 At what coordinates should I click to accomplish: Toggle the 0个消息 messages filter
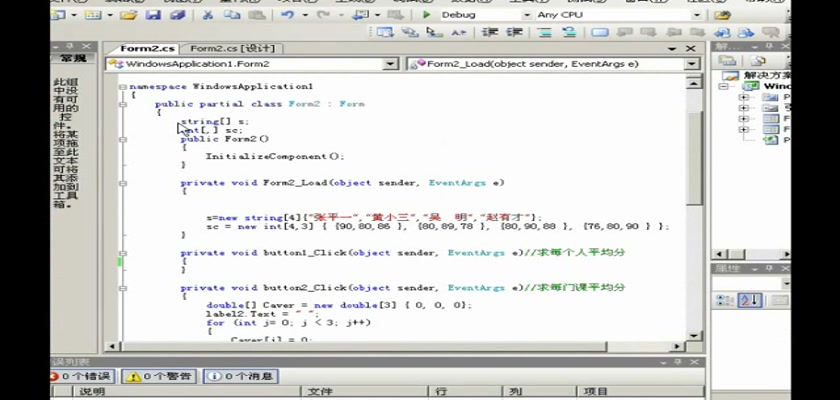coord(241,376)
